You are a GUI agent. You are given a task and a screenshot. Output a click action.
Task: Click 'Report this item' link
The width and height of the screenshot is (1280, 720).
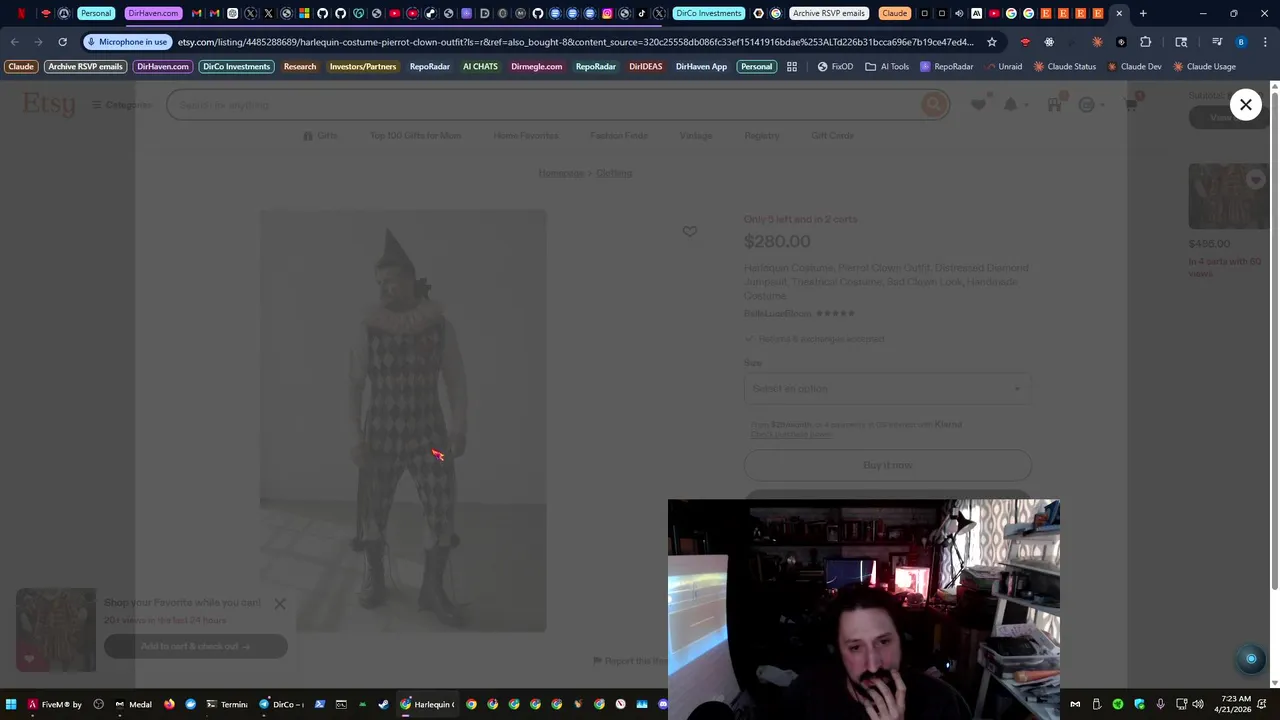point(630,661)
